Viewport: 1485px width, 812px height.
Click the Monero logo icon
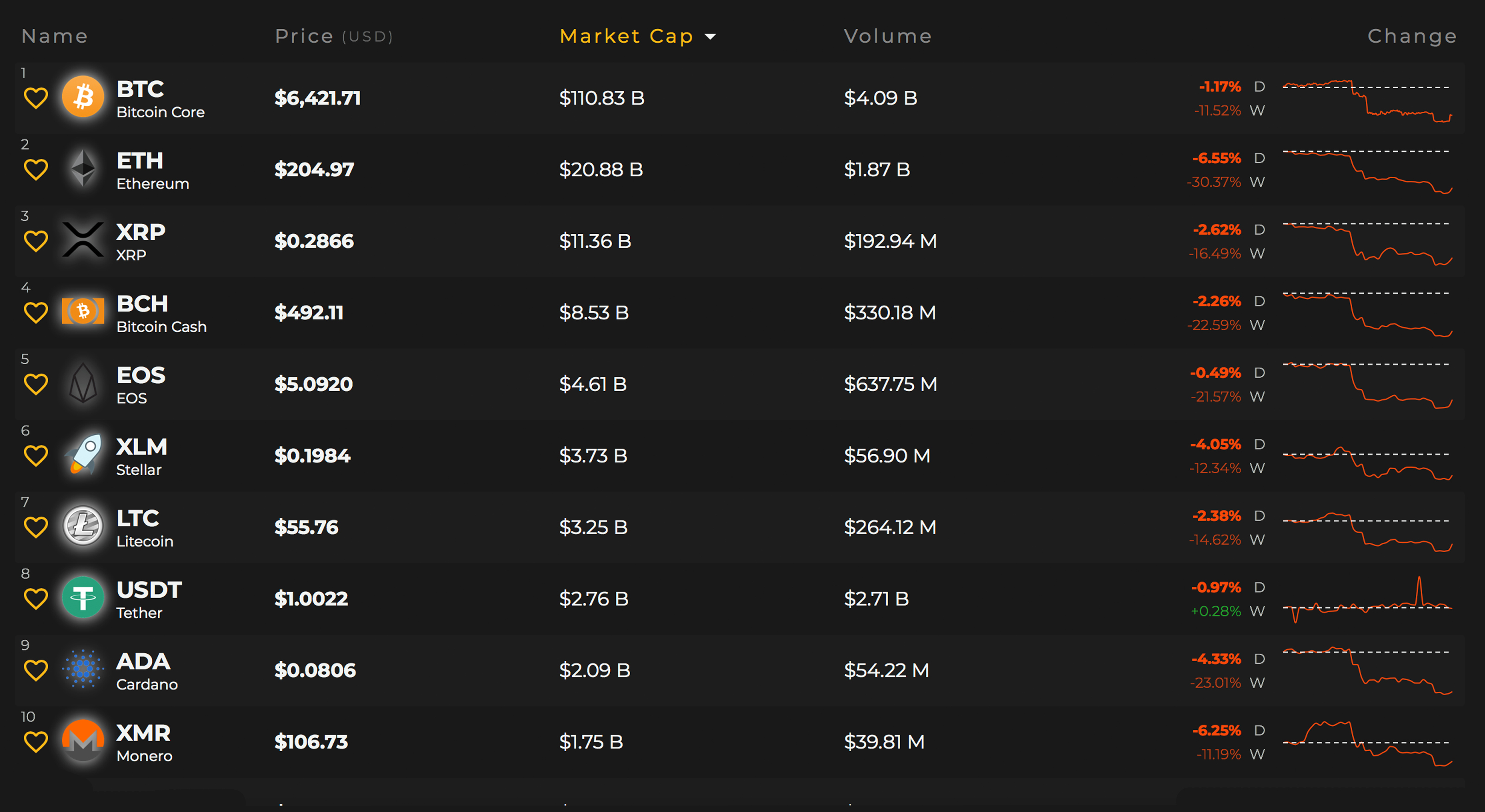pos(83,741)
